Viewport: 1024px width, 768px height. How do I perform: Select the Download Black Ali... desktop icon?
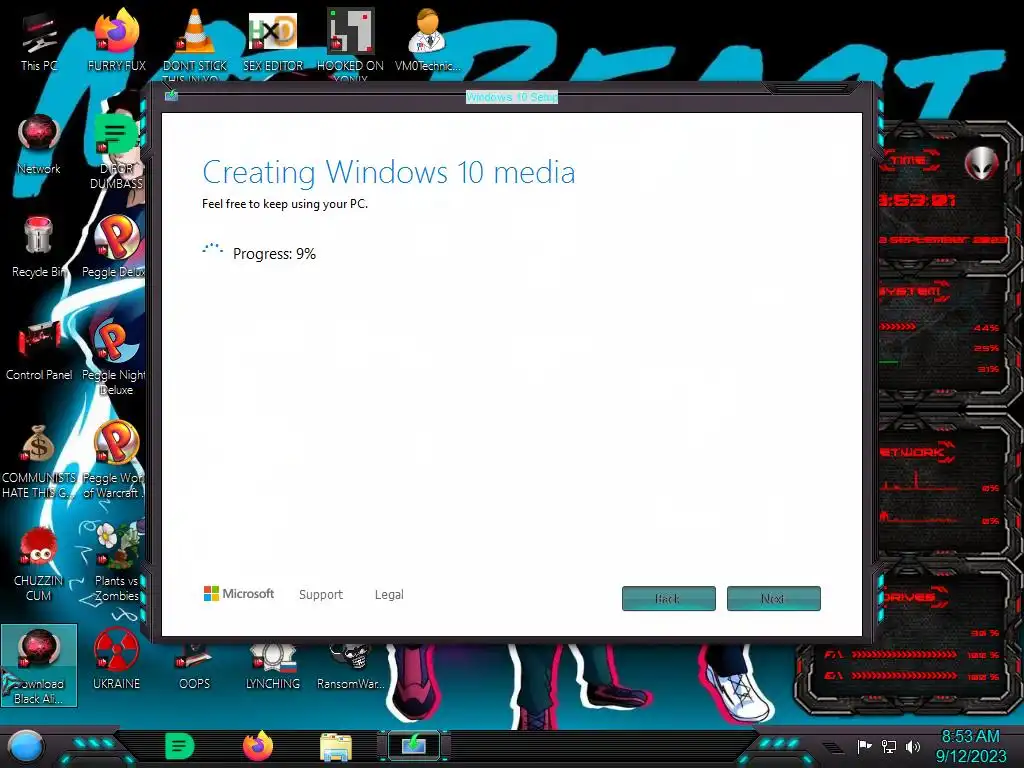point(39,666)
